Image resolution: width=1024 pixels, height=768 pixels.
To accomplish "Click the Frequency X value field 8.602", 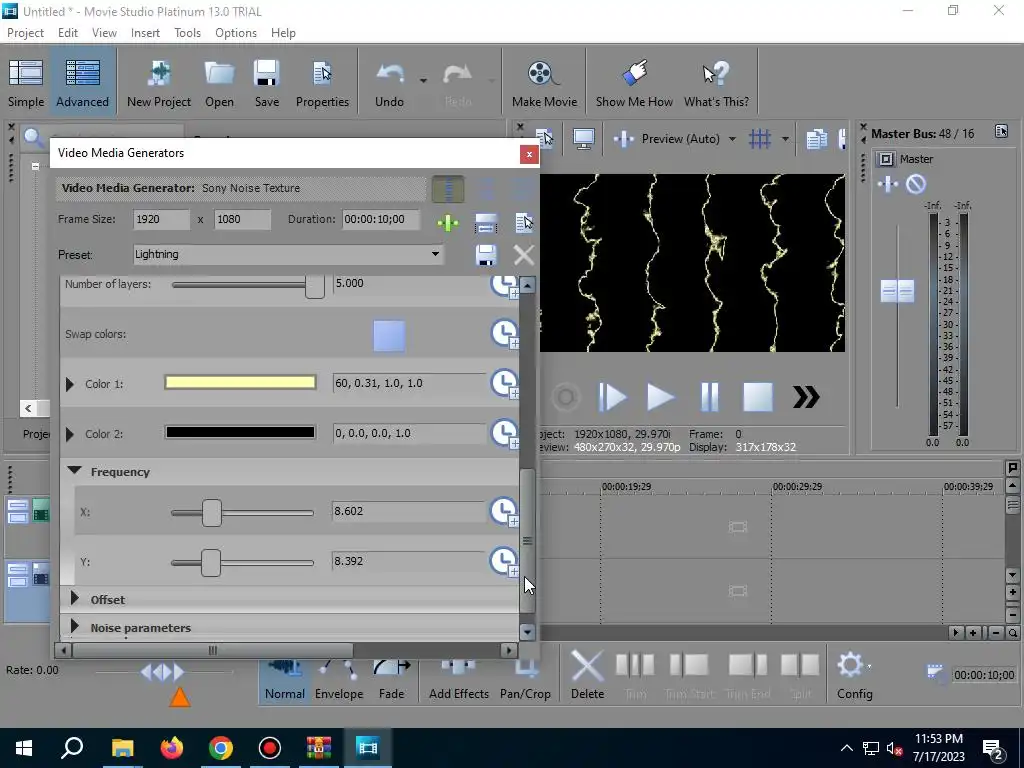I will (x=409, y=511).
